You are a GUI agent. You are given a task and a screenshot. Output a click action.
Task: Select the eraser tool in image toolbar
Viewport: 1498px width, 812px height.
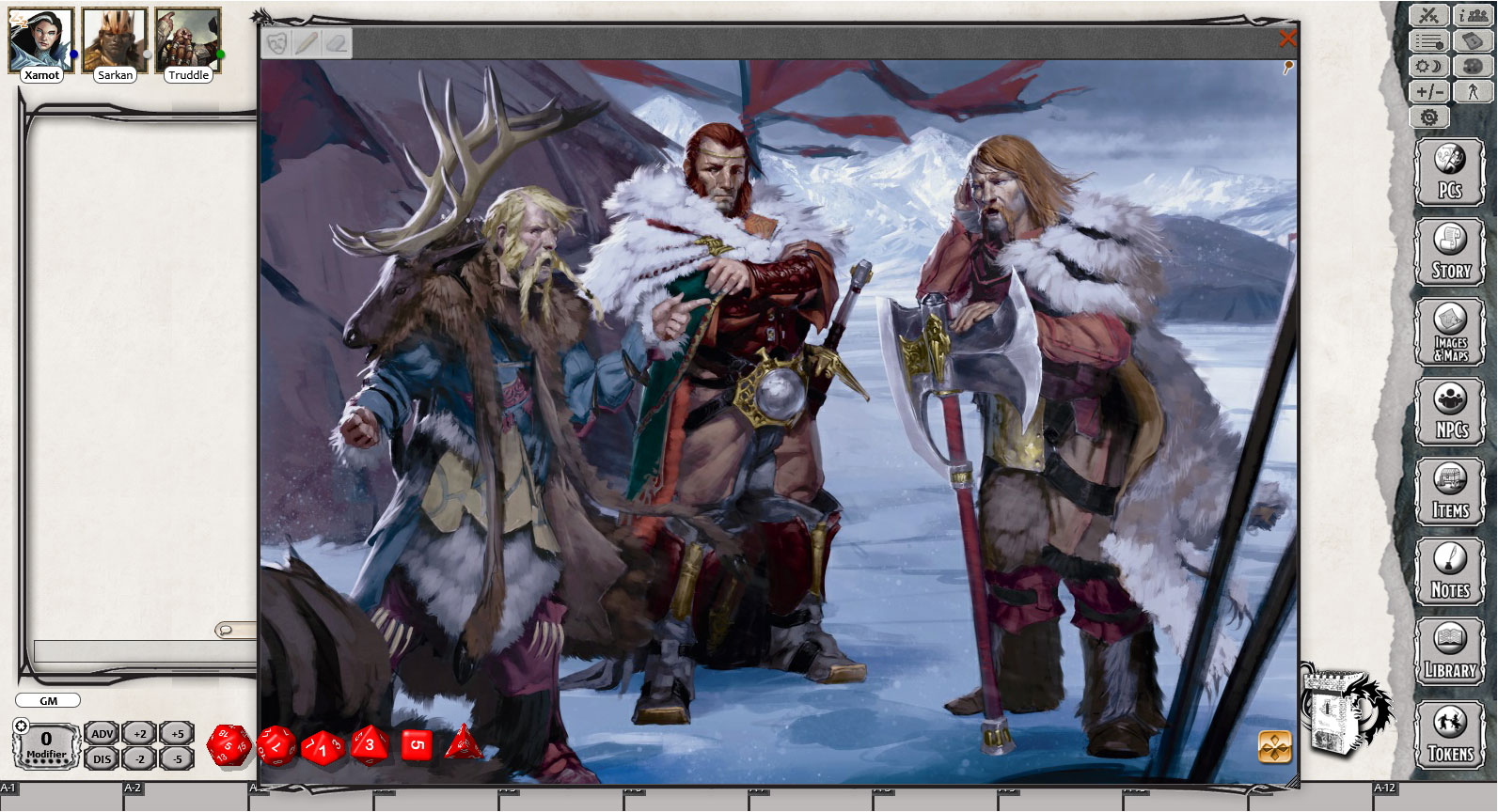[336, 43]
